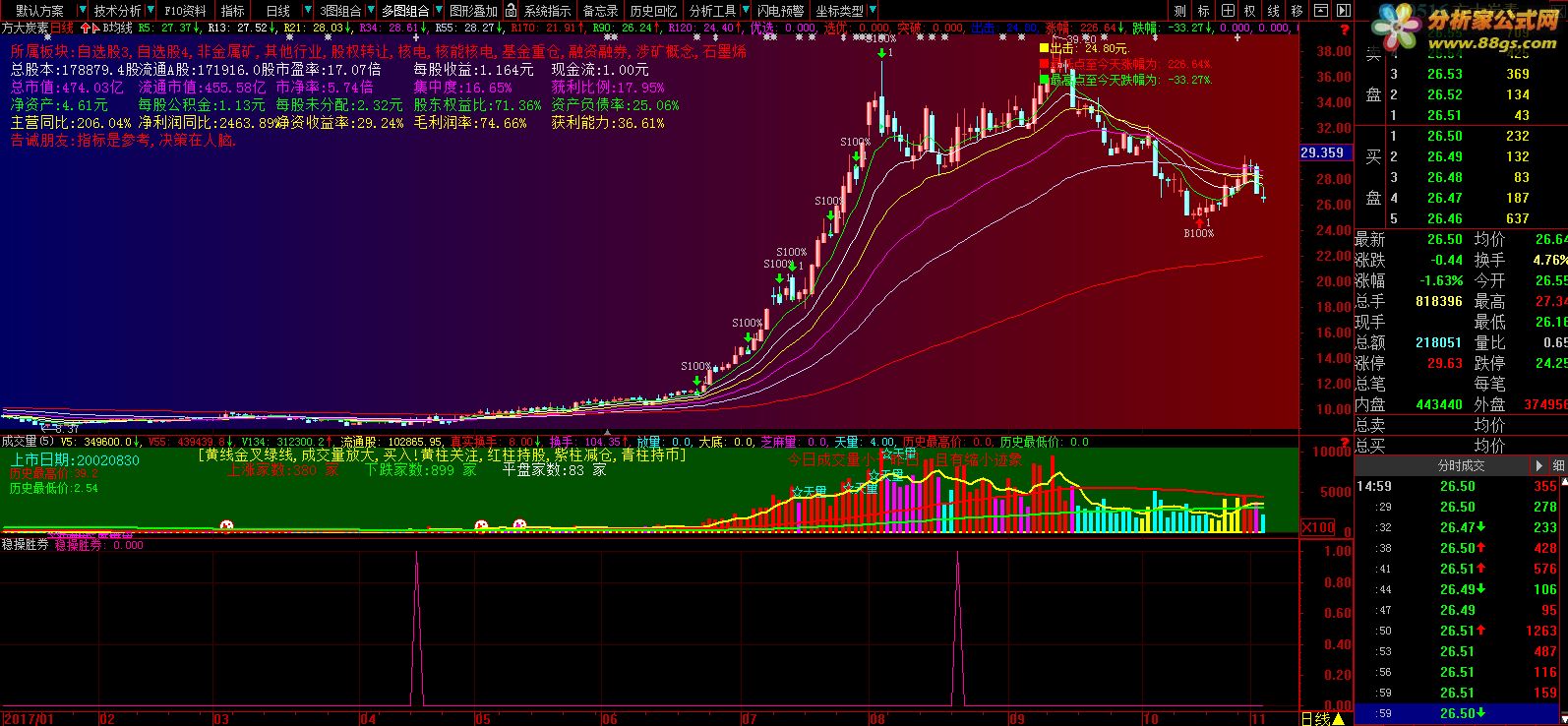The width and height of the screenshot is (1568, 726).
Task: Click the 08 month marker on timeline
Action: 877,718
